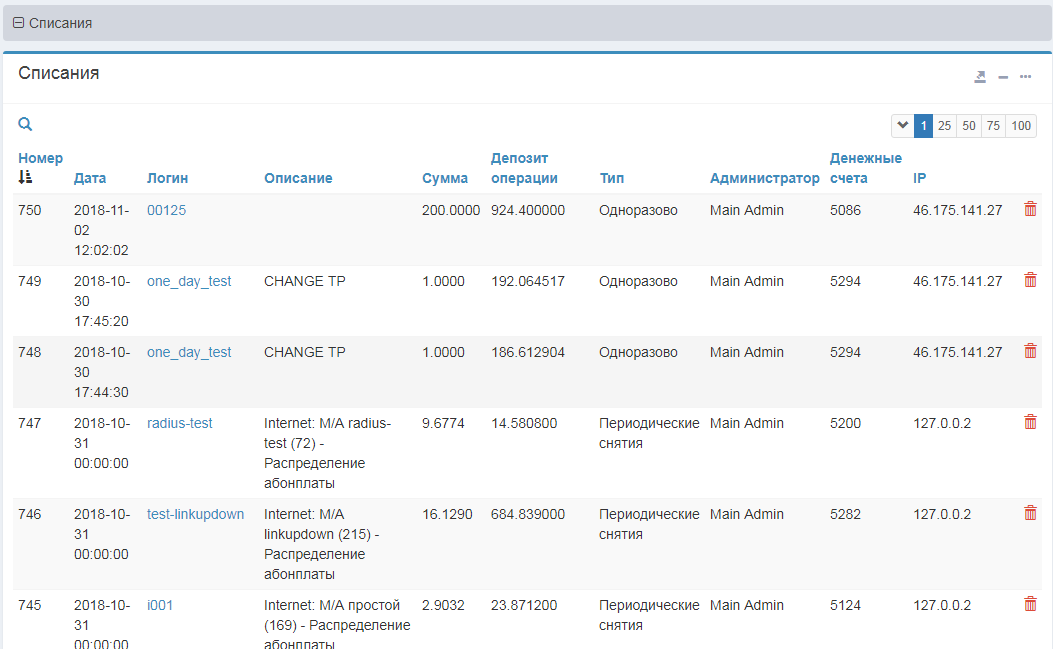Image resolution: width=1053 pixels, height=649 pixels.
Task: Collapse the Списания section via minus box
Action: [x=18, y=23]
